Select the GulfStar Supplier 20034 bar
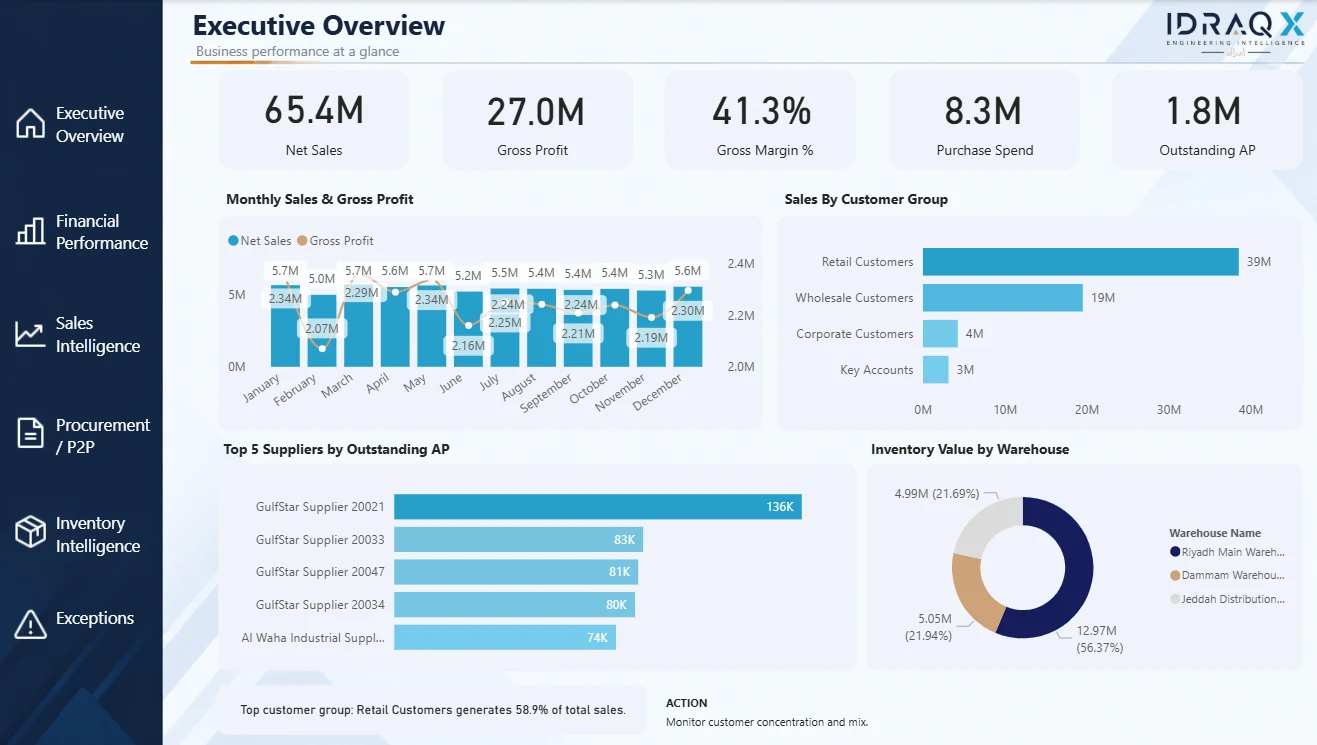The height and width of the screenshot is (745, 1317). coord(514,605)
